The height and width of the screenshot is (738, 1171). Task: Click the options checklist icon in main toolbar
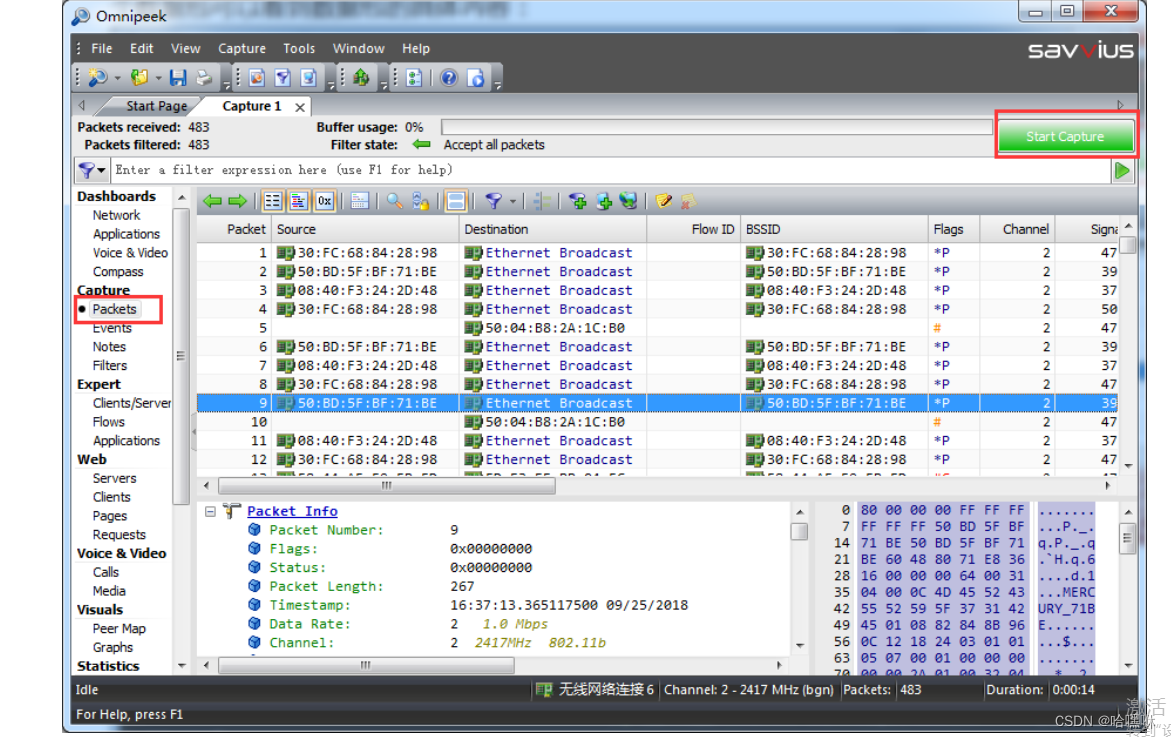coord(414,78)
